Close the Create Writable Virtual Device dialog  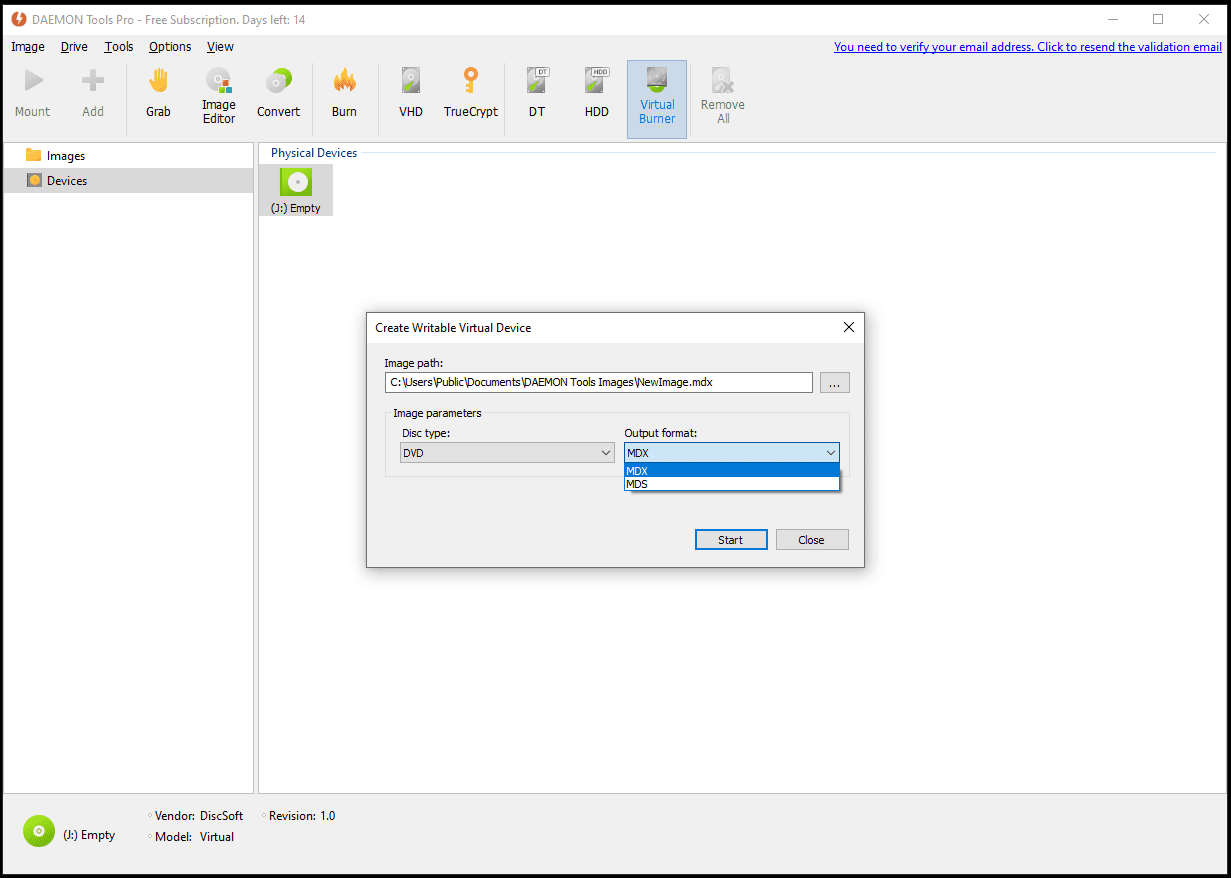849,327
